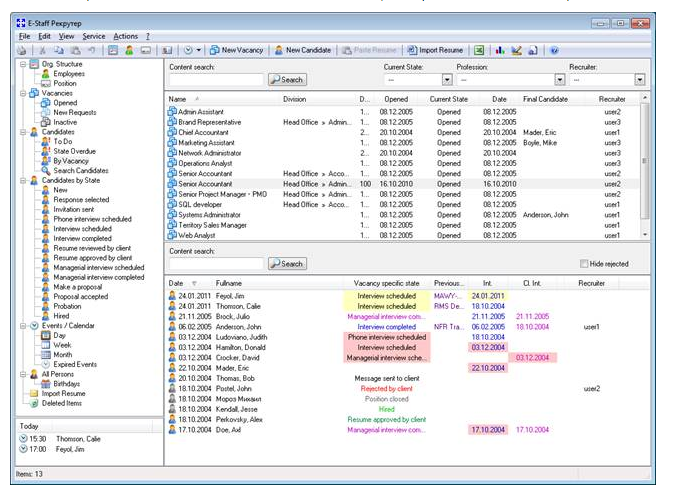The image size is (683, 500).
Task: Click the Excel export icon
Action: [479, 51]
